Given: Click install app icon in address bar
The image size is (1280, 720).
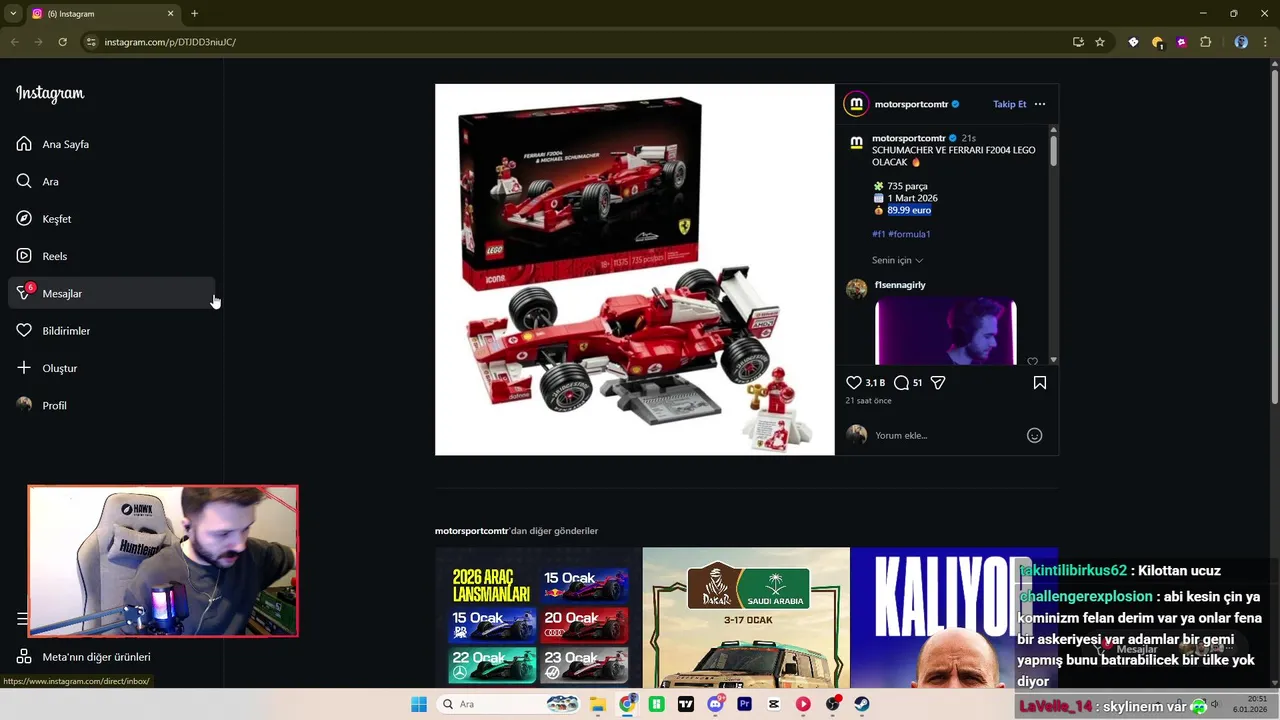Looking at the screenshot, I should 1078,42.
